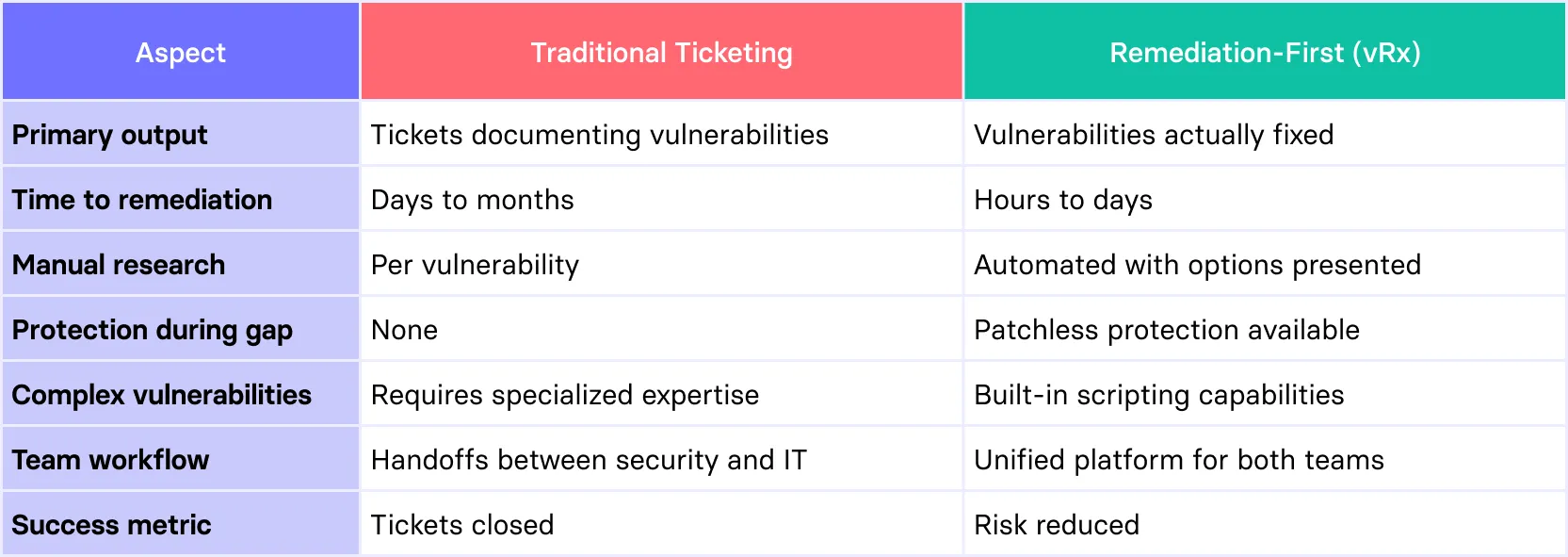1568x557 pixels.
Task: Click the Requires specialized expertise cell
Action: pyautogui.click(x=662, y=394)
